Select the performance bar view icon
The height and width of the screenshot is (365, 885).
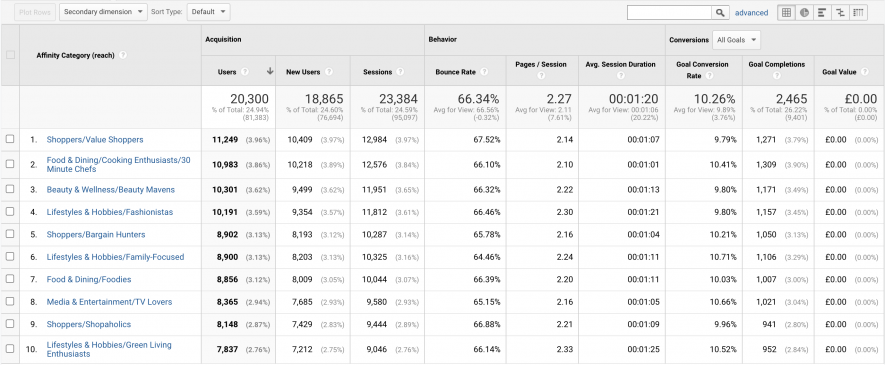pos(822,12)
